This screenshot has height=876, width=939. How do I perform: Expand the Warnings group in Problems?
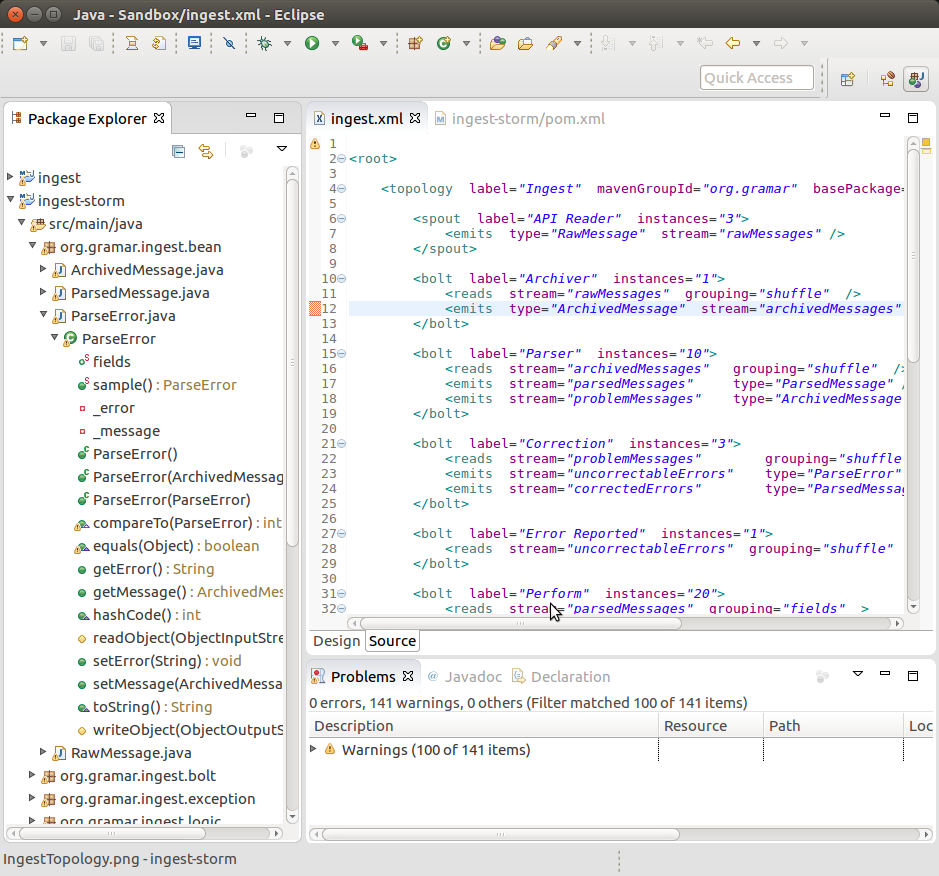(314, 749)
